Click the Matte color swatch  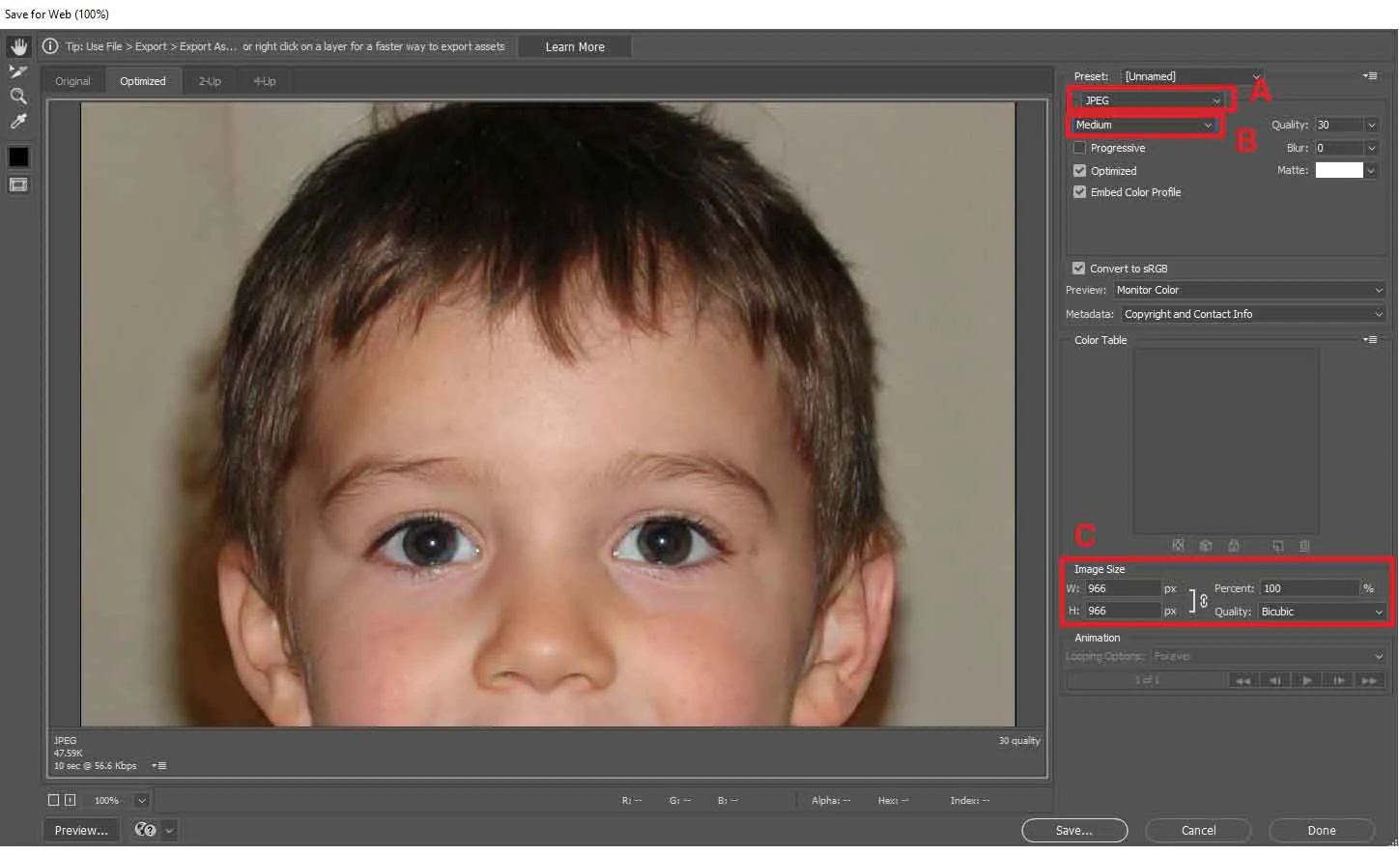pos(1339,170)
